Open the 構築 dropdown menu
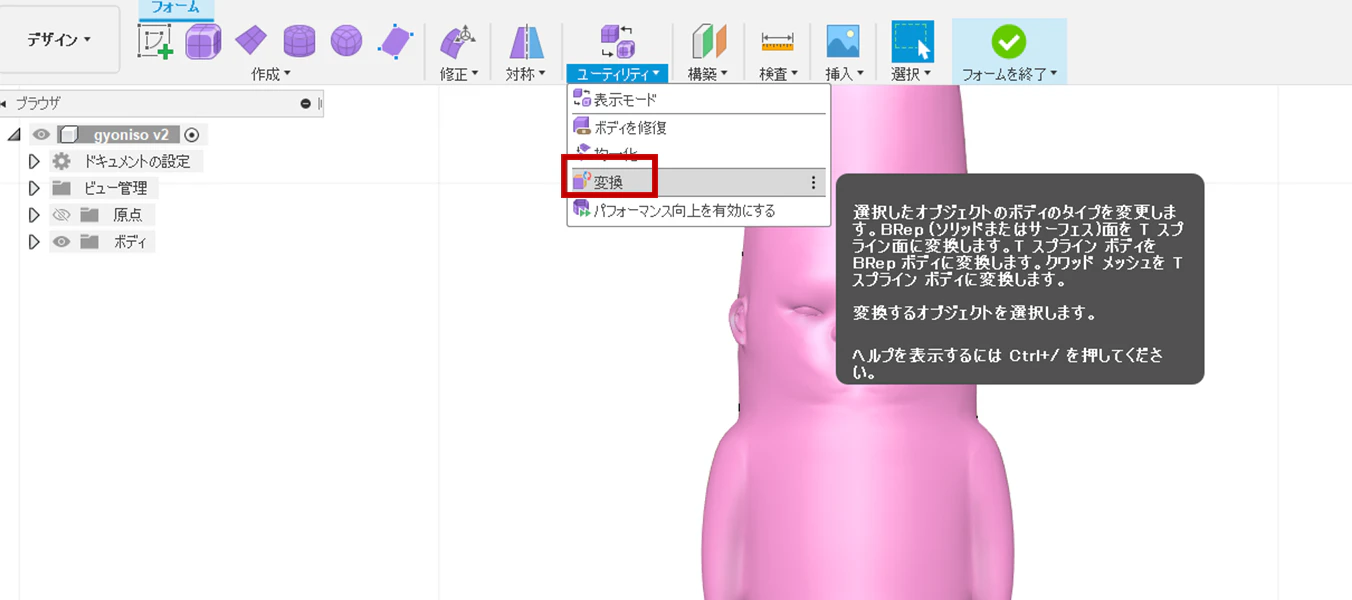Viewport: 1352px width, 600px height. coord(708,74)
